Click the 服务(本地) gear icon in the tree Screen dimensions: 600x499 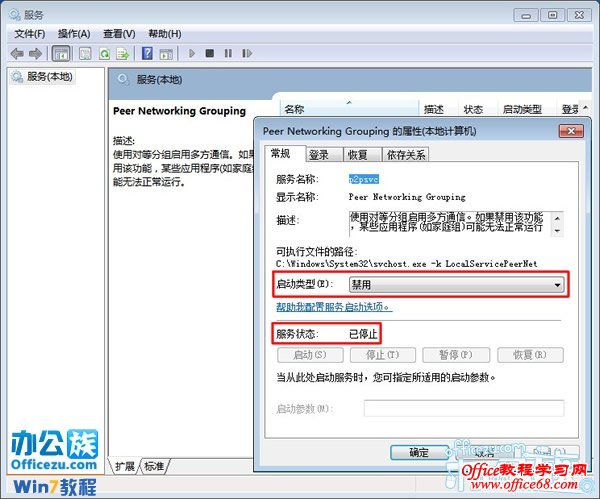(17, 77)
